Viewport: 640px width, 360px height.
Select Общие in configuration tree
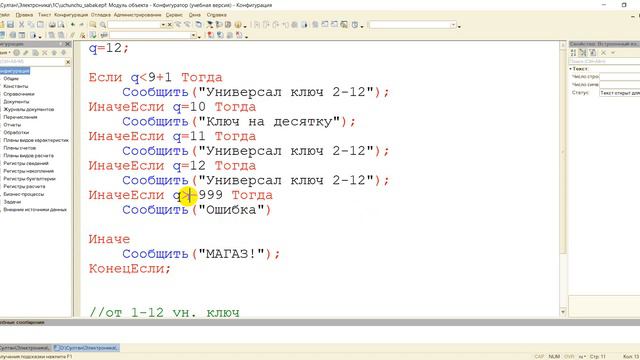[x=11, y=78]
